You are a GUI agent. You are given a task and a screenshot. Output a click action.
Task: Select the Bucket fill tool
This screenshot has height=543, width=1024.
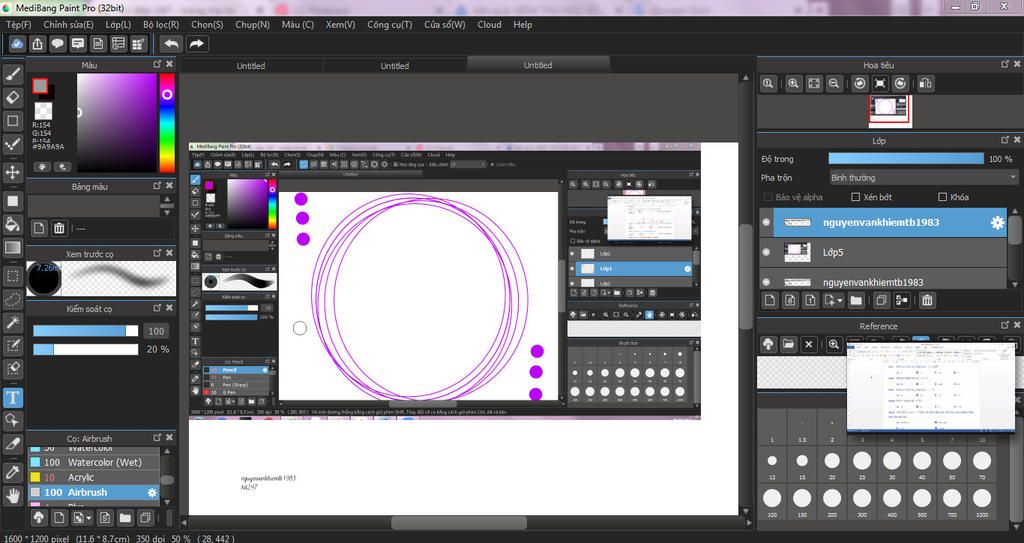(x=12, y=224)
